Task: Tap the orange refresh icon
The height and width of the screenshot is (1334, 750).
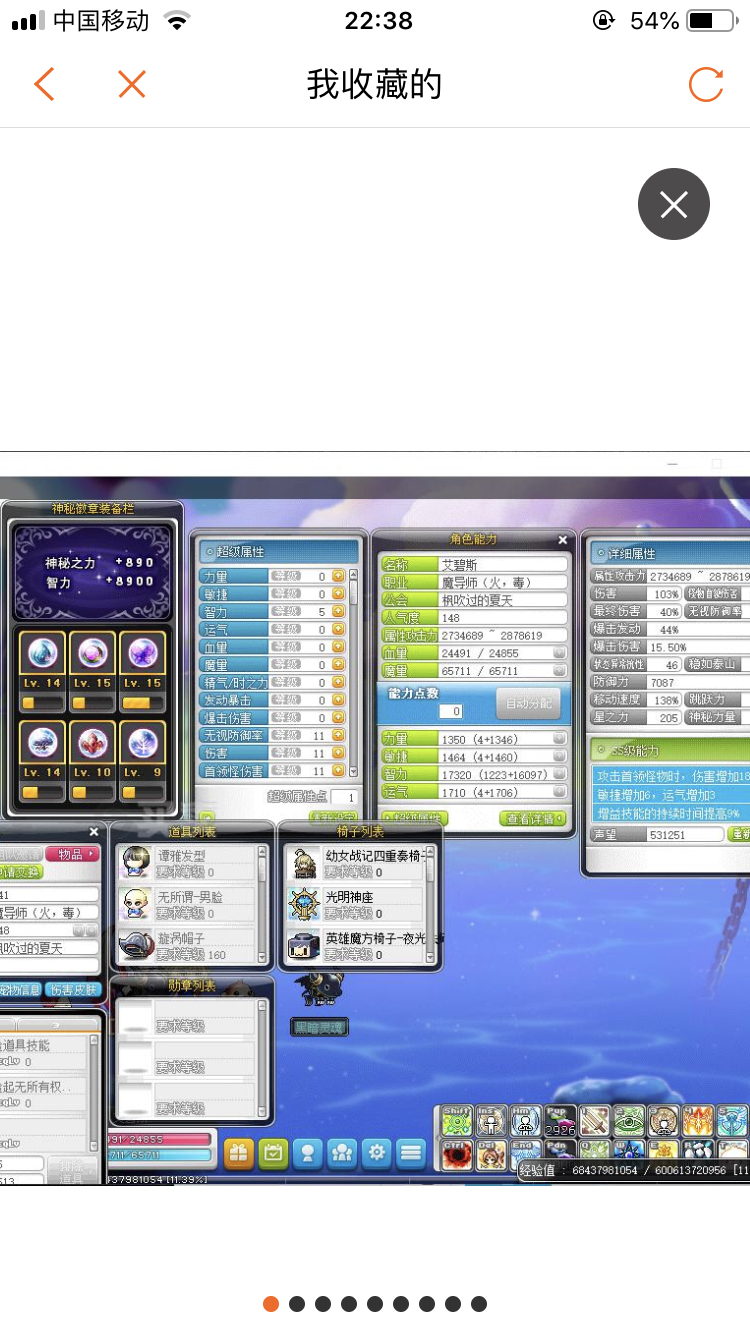Action: tap(706, 84)
